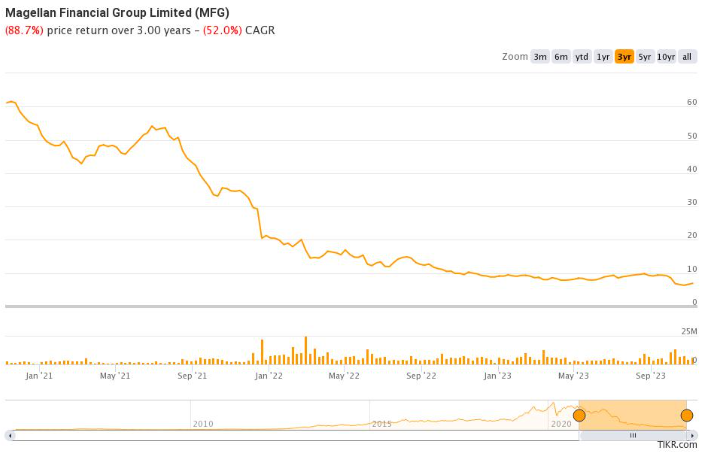Select the ytd zoom range
706x455 pixels.
(x=582, y=57)
